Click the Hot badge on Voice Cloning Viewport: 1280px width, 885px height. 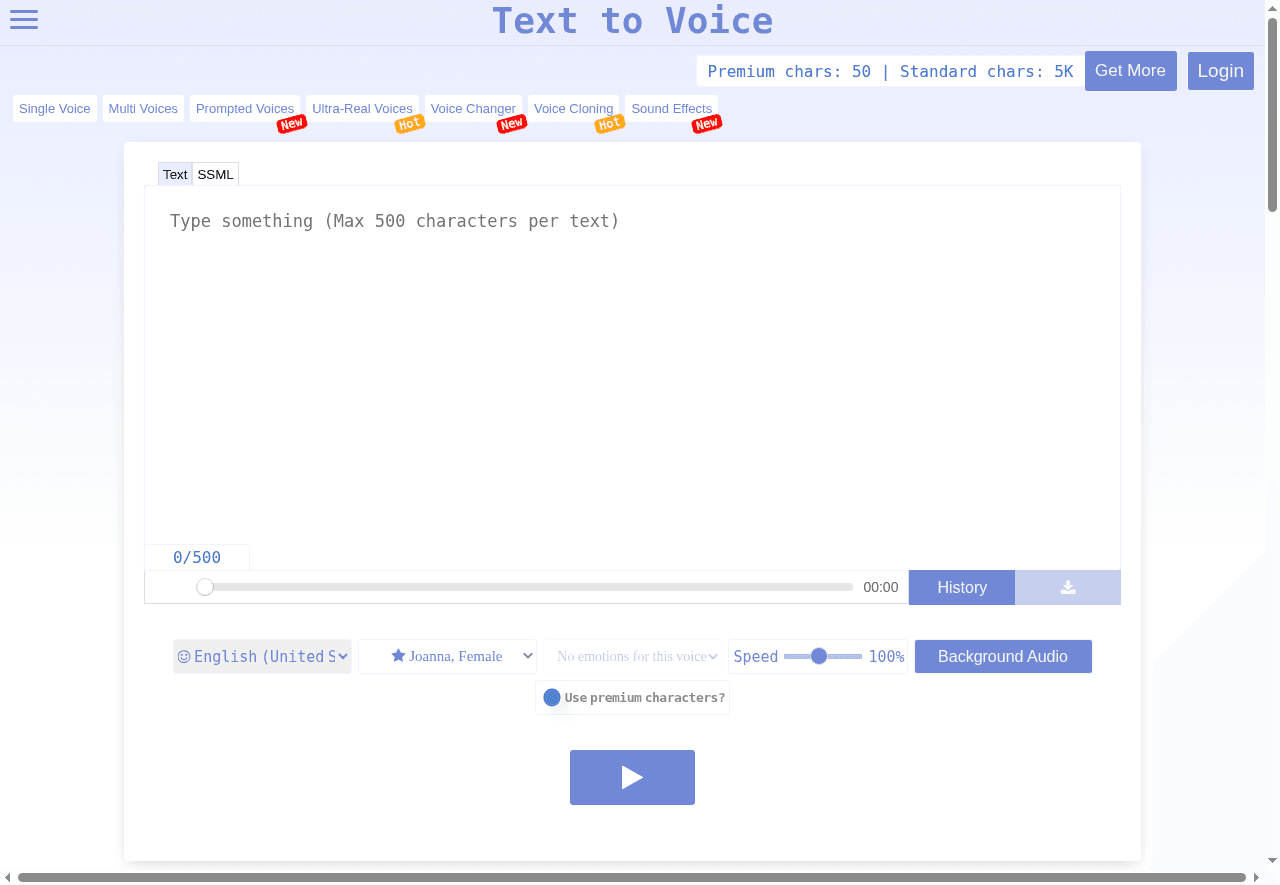pos(609,123)
